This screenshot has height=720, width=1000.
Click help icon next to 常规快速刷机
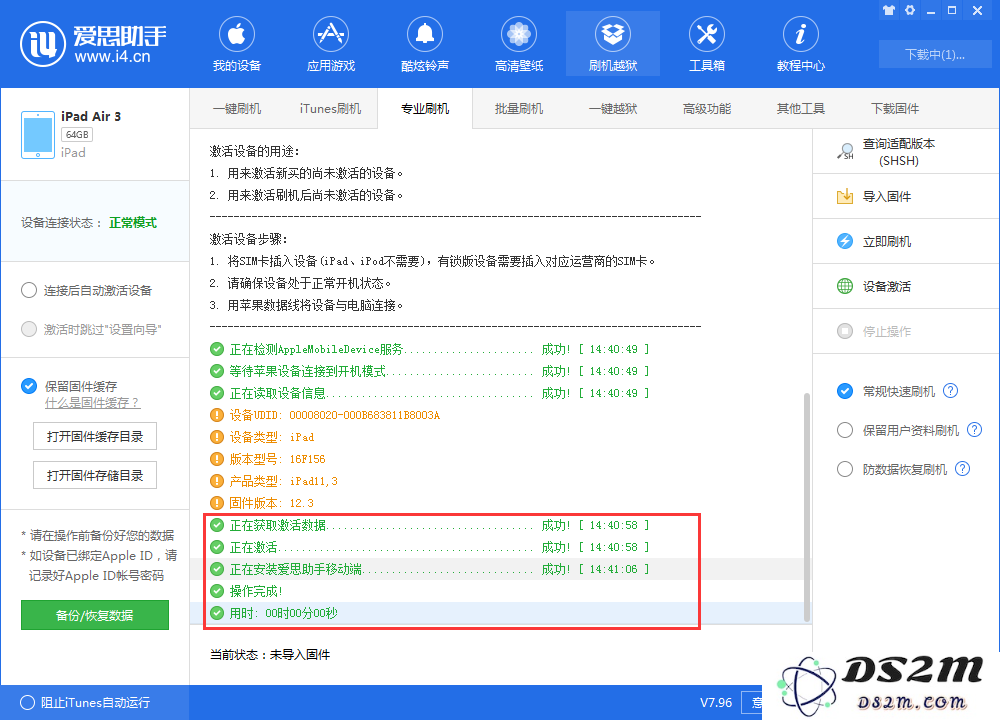(x=950, y=391)
